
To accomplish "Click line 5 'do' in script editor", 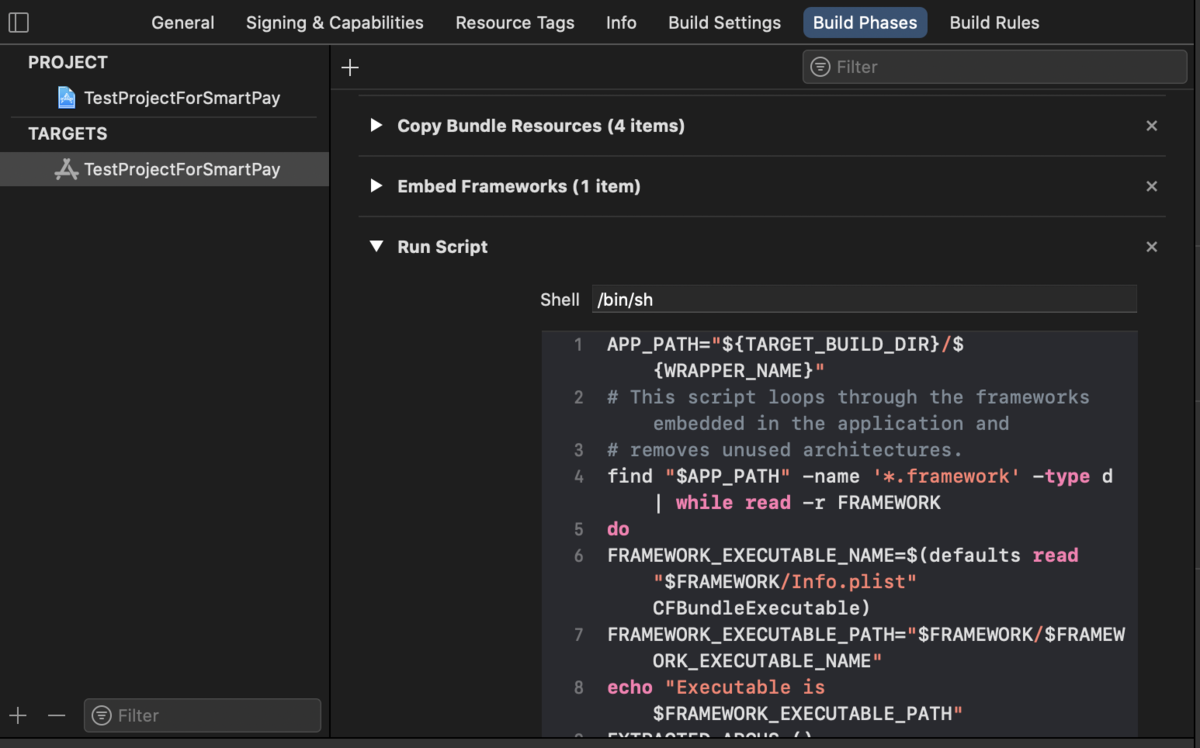I will tap(619, 529).
